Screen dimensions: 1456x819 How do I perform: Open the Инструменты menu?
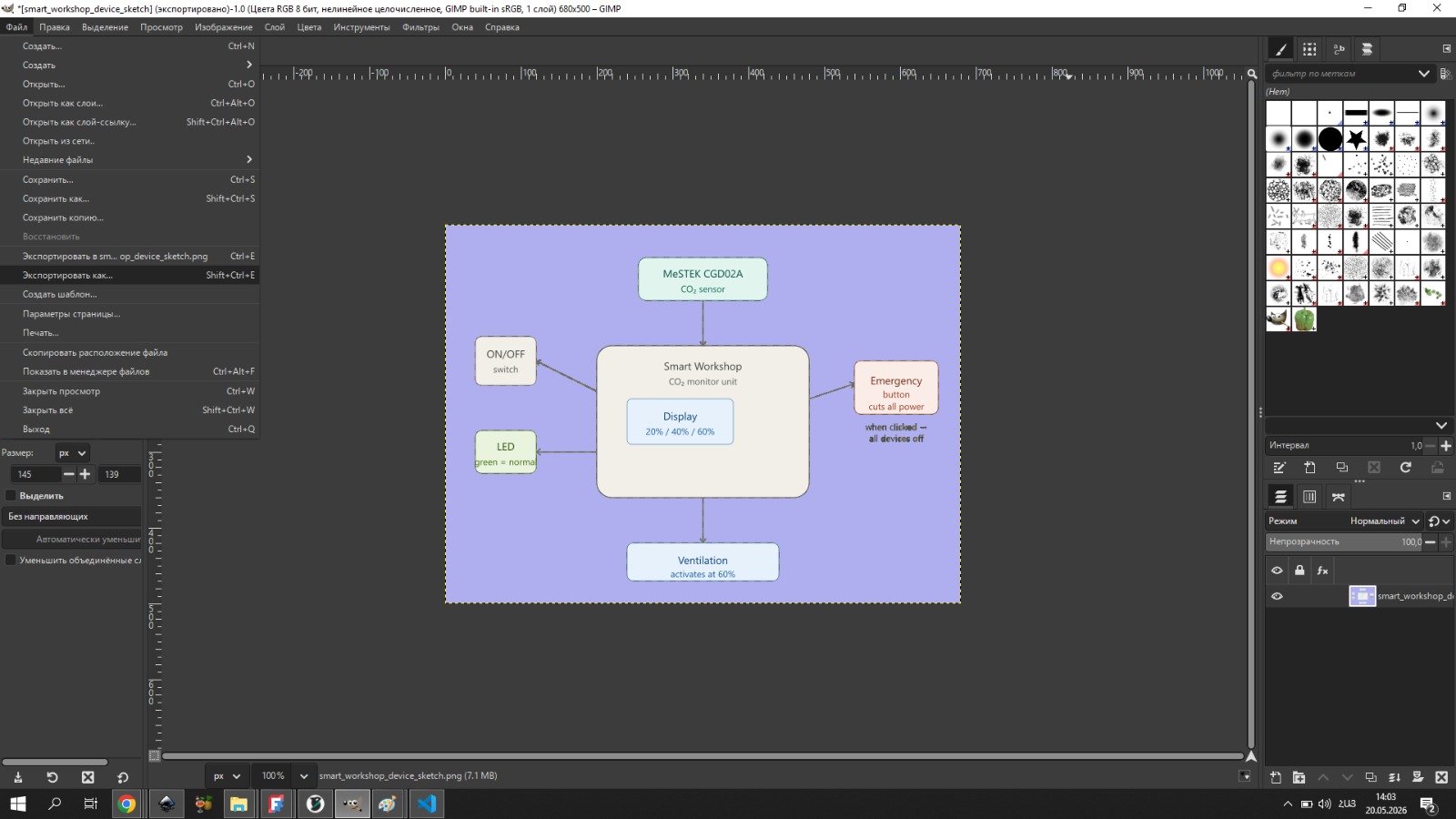(361, 27)
